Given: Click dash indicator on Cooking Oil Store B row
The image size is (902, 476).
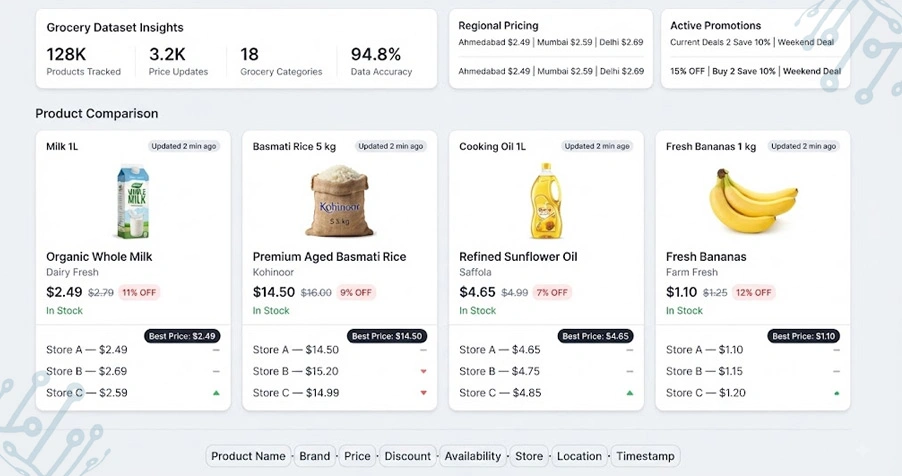Looking at the screenshot, I should point(630,371).
